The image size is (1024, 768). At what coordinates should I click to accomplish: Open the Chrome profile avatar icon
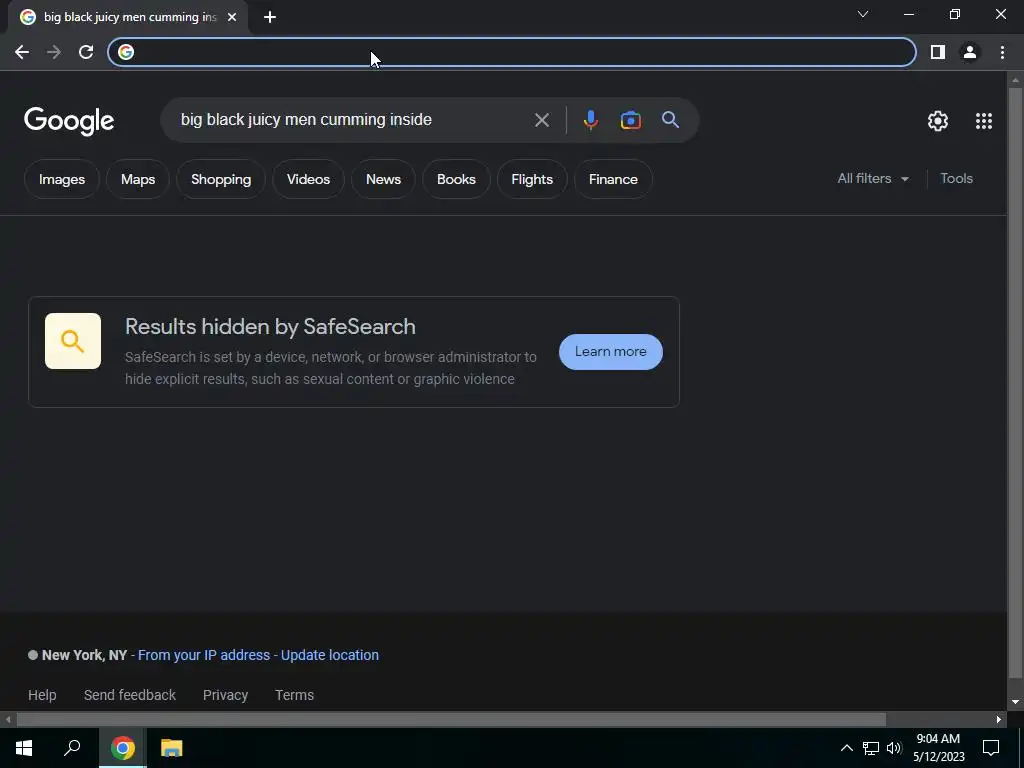(x=970, y=52)
